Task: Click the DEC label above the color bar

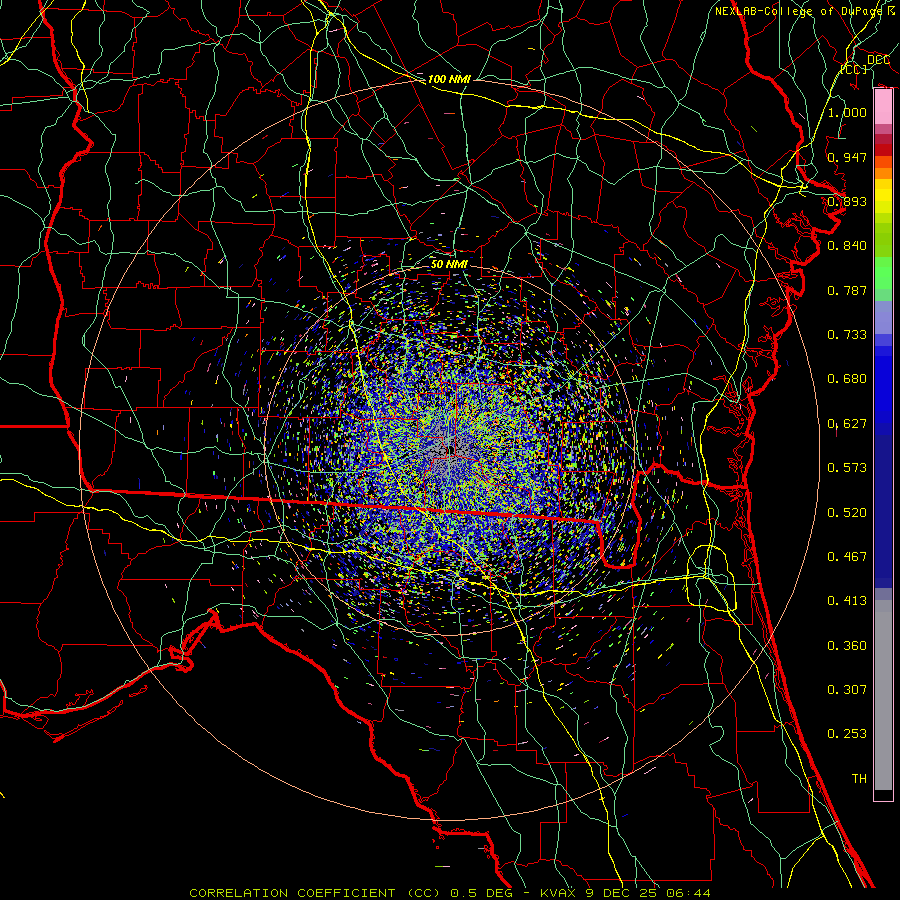Action: [x=879, y=60]
